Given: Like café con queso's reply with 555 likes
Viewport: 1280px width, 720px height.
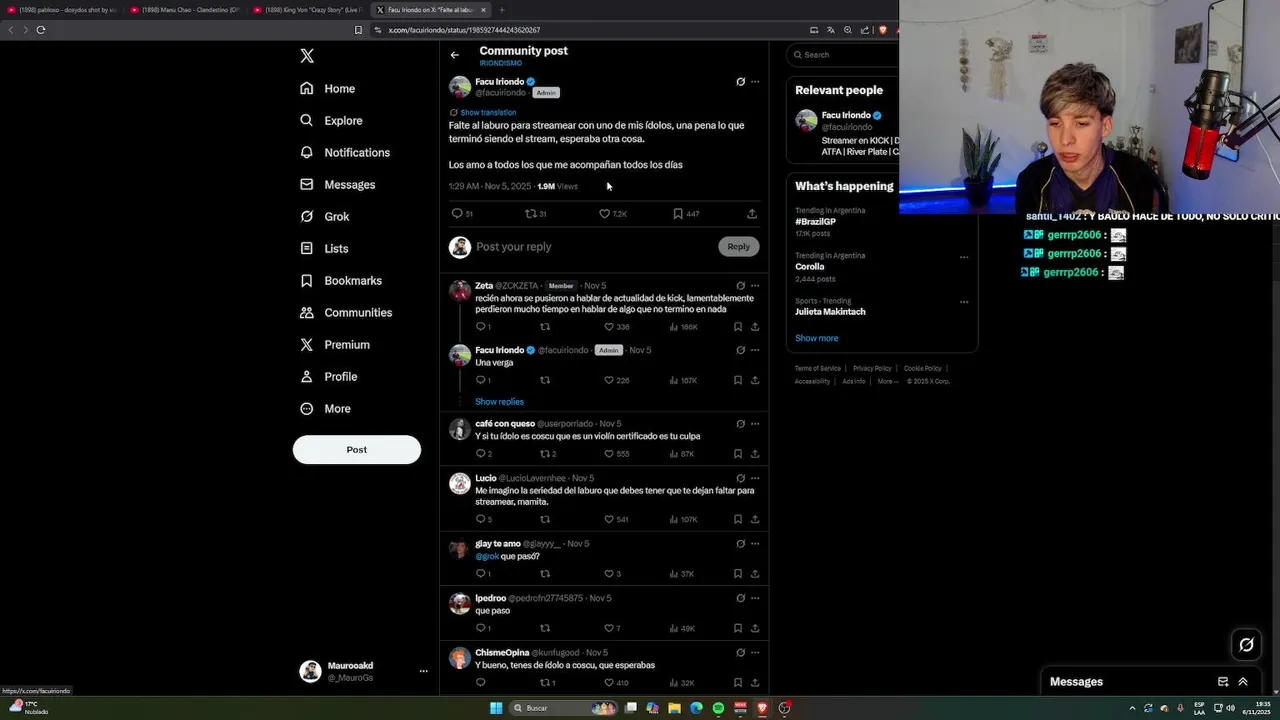Looking at the screenshot, I should 609,454.
